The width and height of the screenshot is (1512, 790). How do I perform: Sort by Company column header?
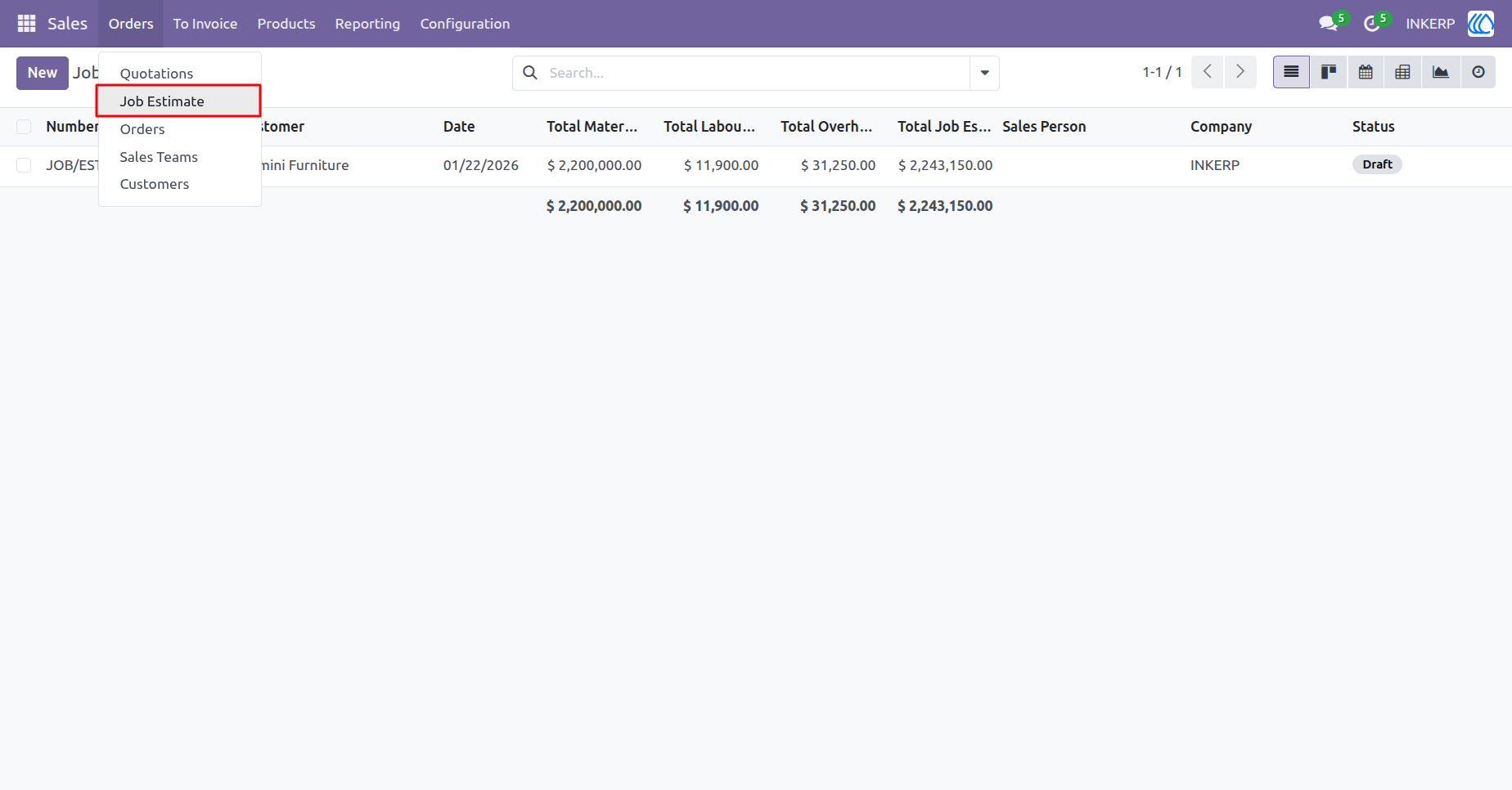point(1221,127)
